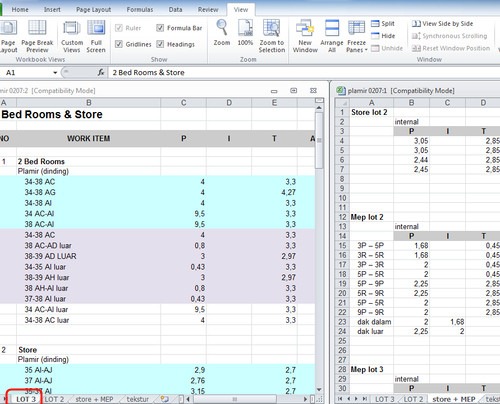This screenshot has width=500, height=404.
Task: Click cell 'Mep lot 2' in right window
Action: 371,217
